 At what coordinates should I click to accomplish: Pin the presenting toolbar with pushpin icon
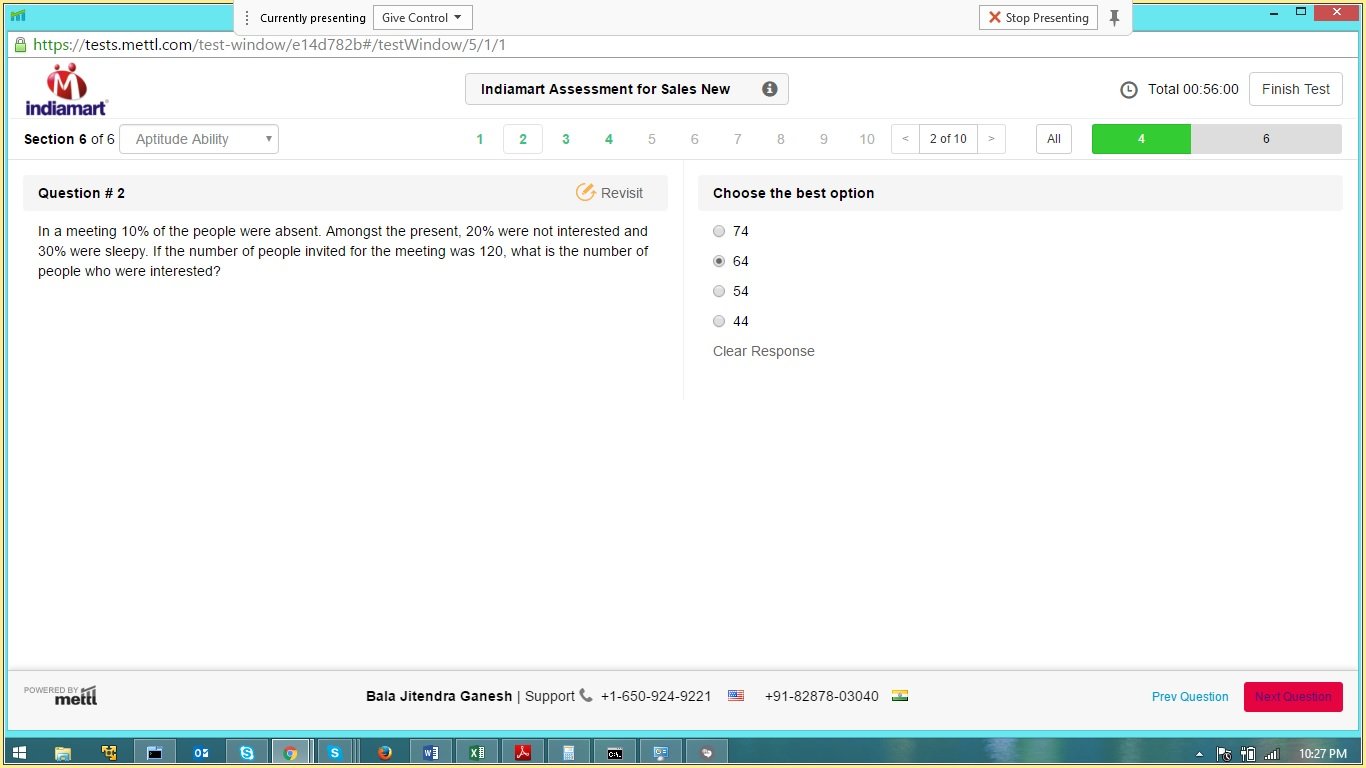point(1114,18)
